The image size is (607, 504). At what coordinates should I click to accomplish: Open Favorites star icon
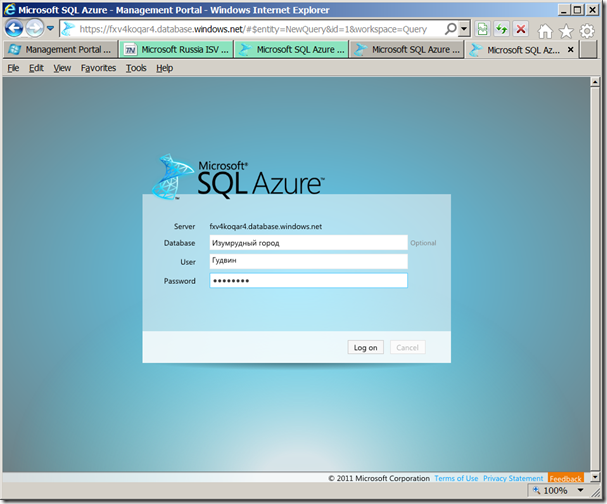point(566,31)
